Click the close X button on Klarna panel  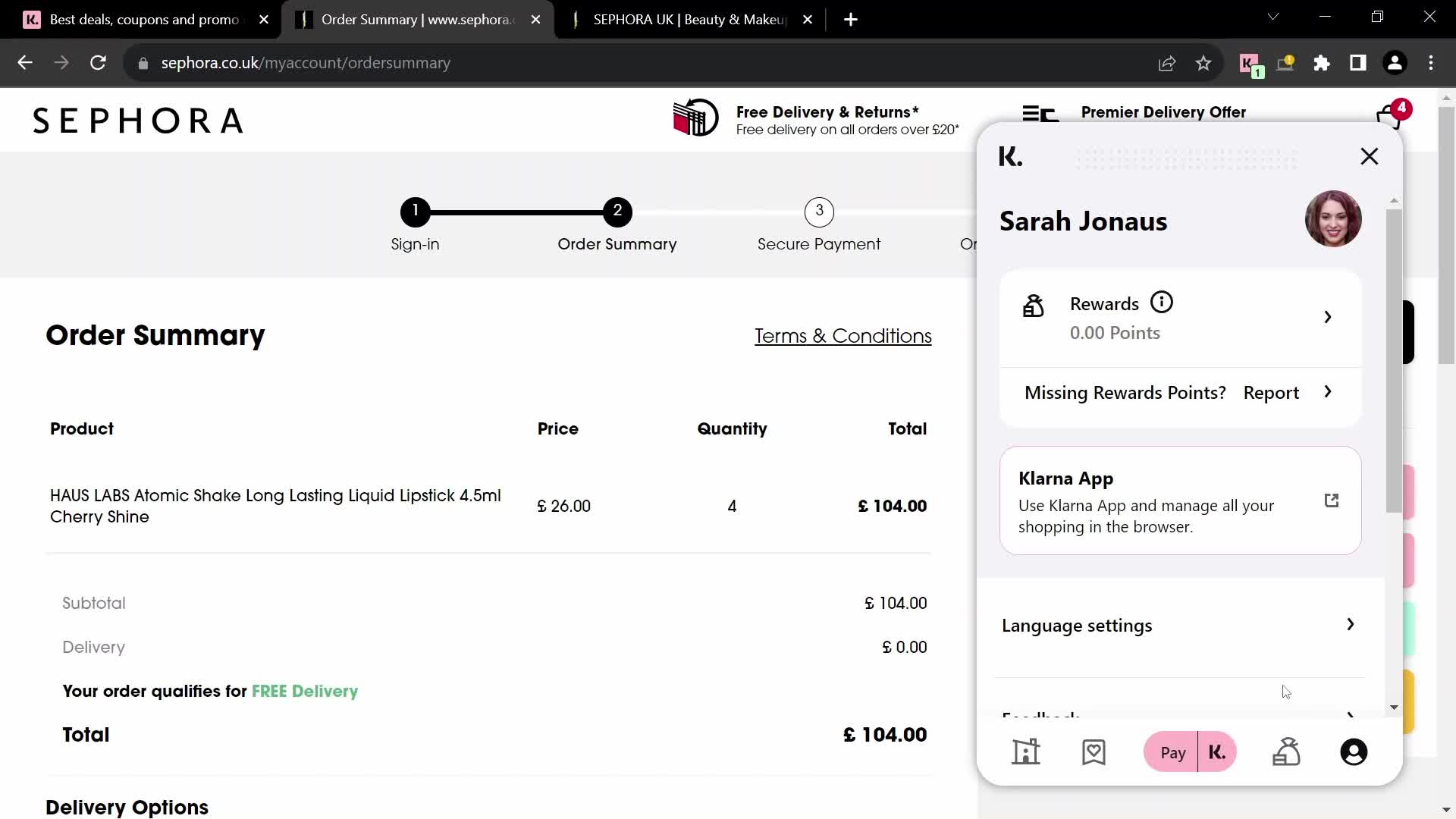pos(1369,156)
